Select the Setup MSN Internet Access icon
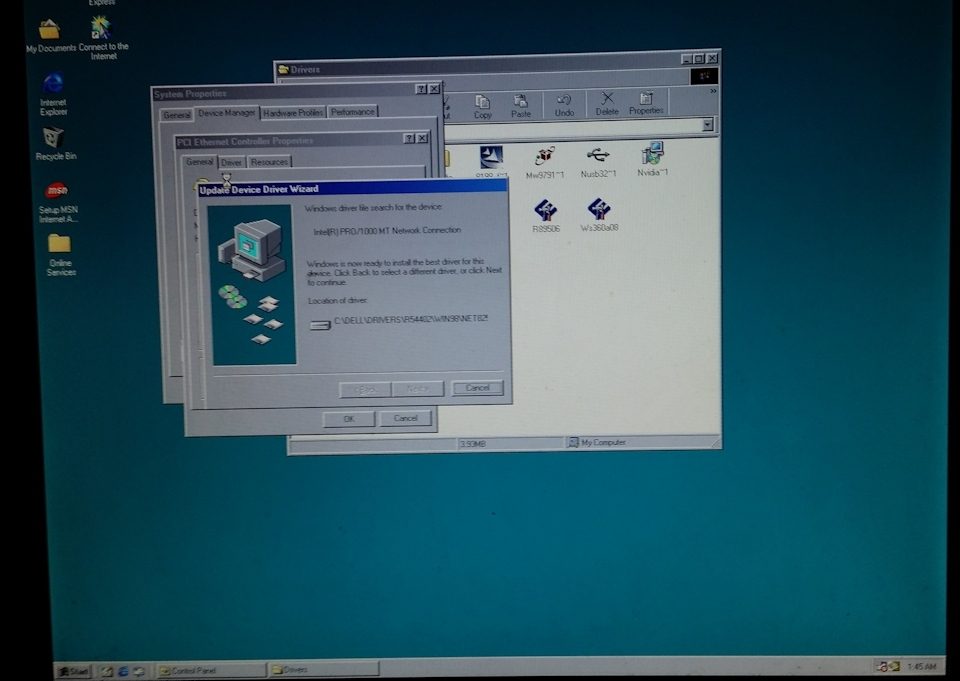The height and width of the screenshot is (681, 960). click(x=58, y=202)
